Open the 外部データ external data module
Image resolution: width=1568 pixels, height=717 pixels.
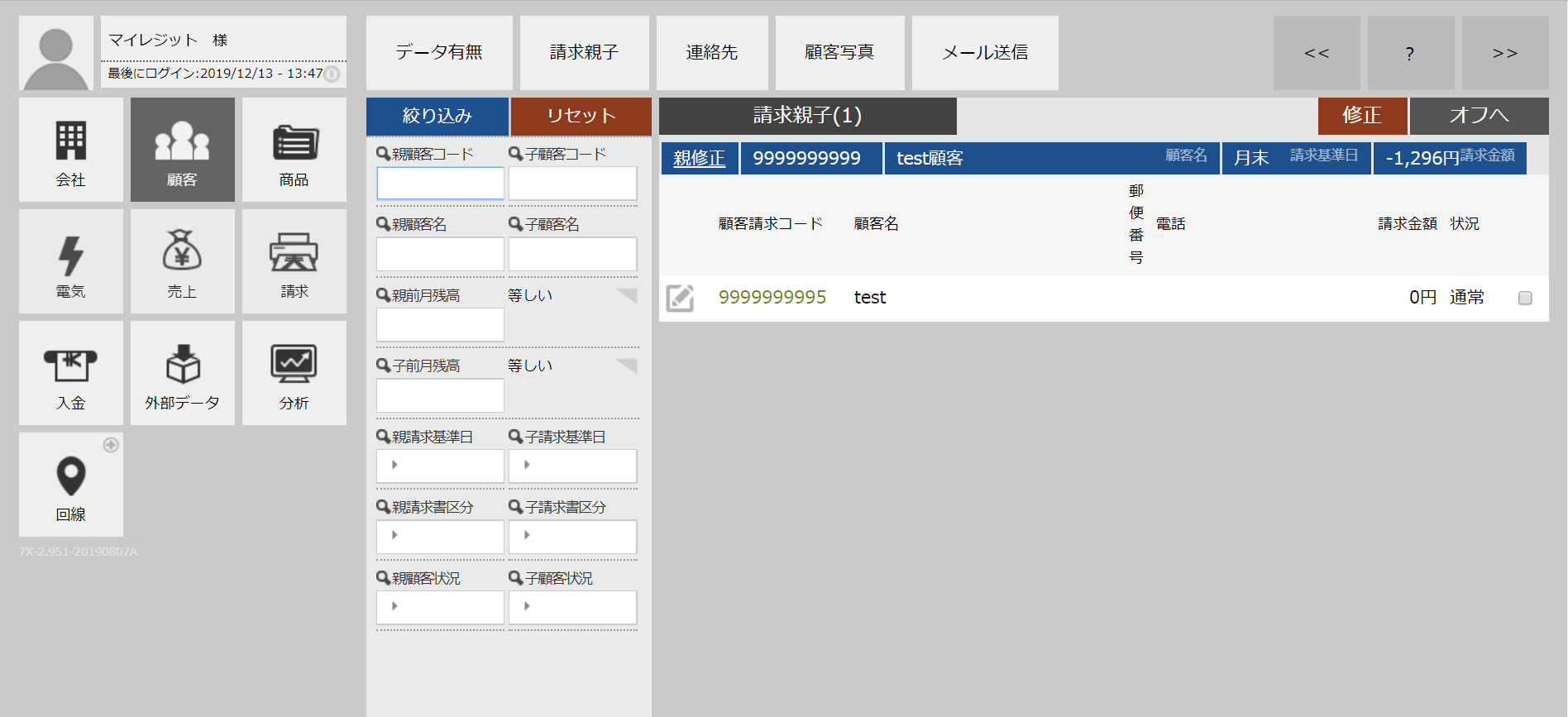point(183,373)
